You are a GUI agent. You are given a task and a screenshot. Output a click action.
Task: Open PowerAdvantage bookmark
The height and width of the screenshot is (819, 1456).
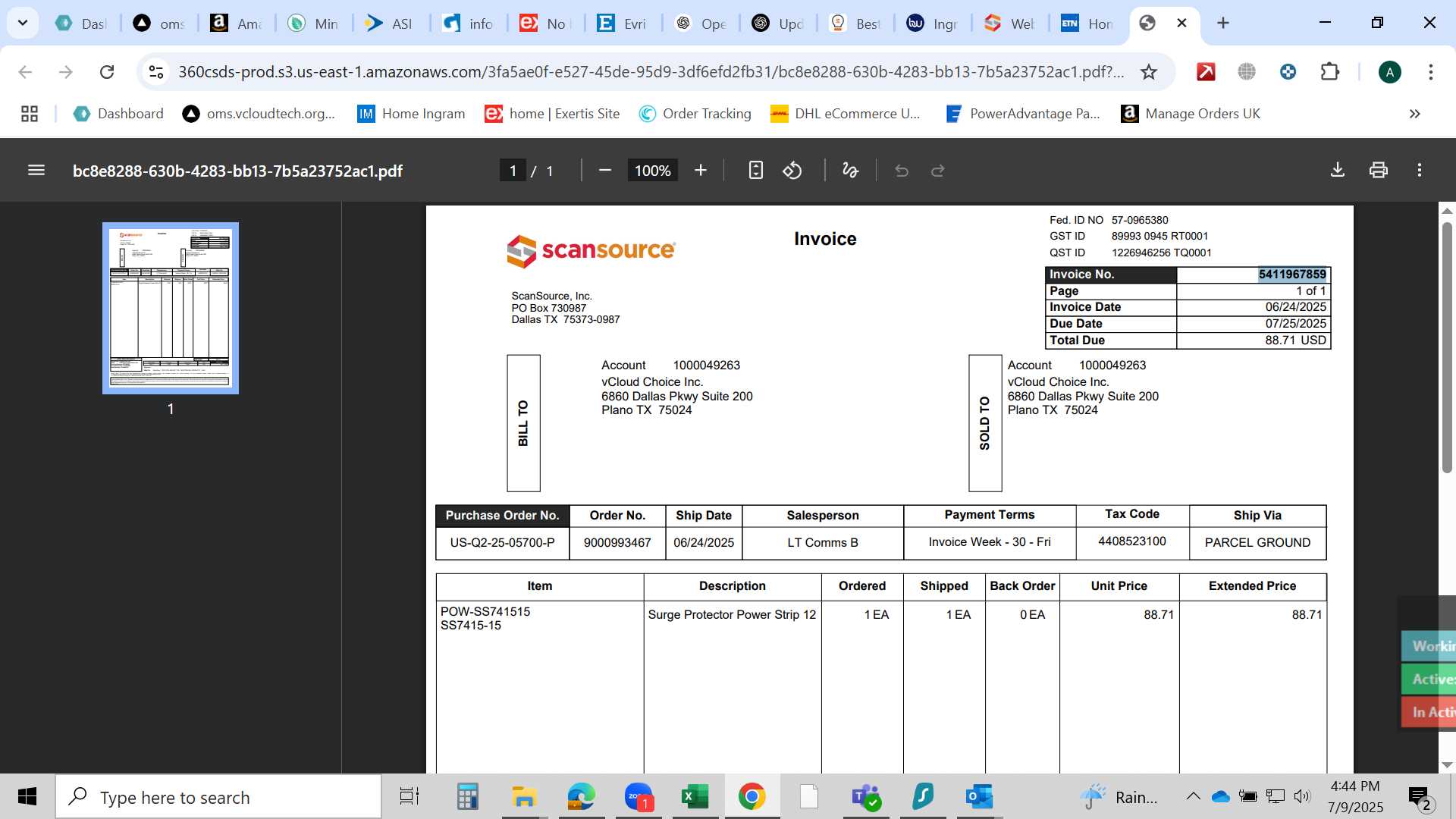pos(1022,114)
